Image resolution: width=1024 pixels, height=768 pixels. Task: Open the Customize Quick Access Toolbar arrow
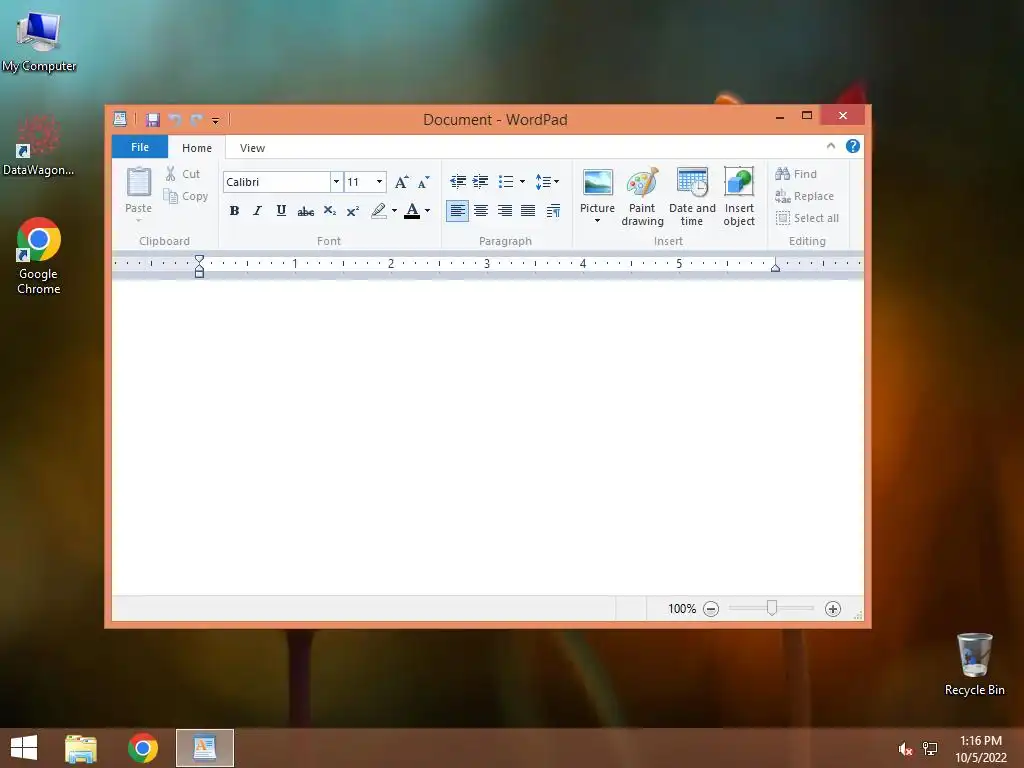(x=216, y=120)
